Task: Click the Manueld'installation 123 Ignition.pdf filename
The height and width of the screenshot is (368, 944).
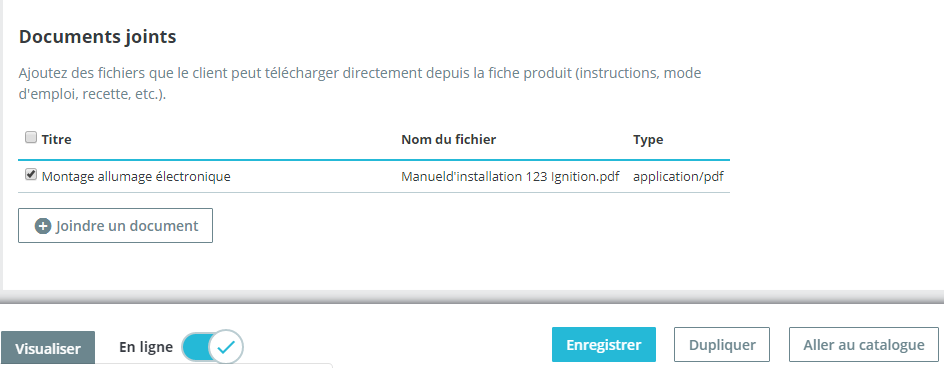Action: coord(510,177)
